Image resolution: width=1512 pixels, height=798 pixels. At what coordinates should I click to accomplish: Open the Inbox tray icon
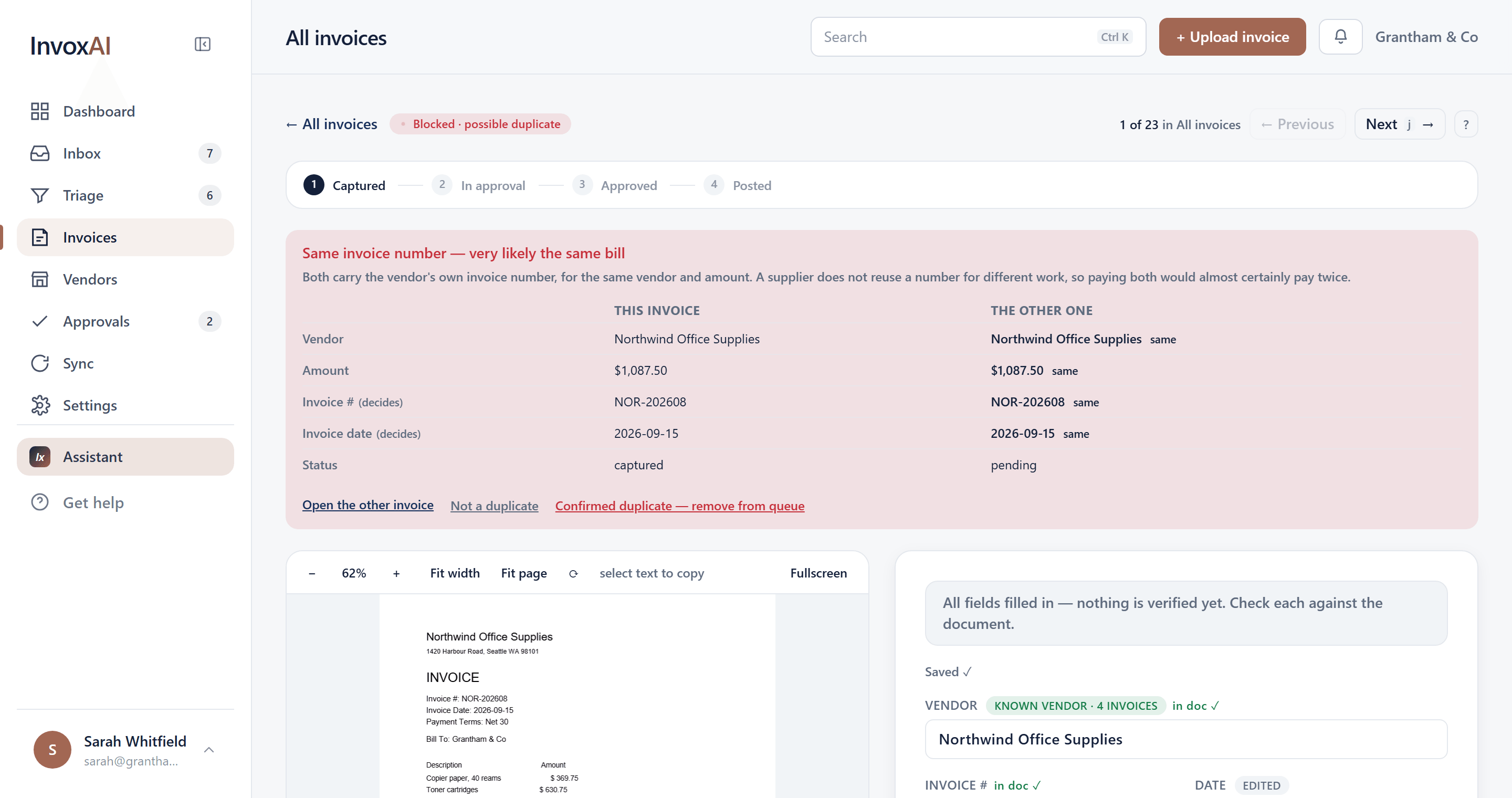click(40, 153)
